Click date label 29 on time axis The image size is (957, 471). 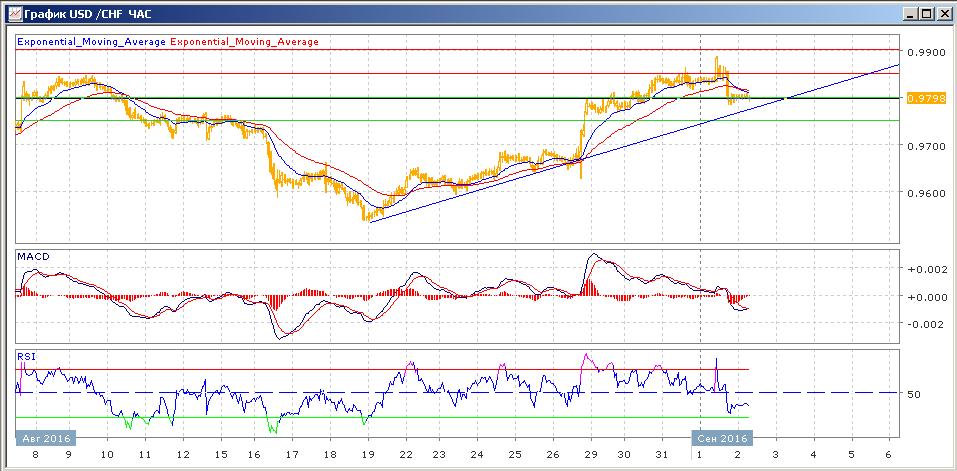(x=591, y=455)
